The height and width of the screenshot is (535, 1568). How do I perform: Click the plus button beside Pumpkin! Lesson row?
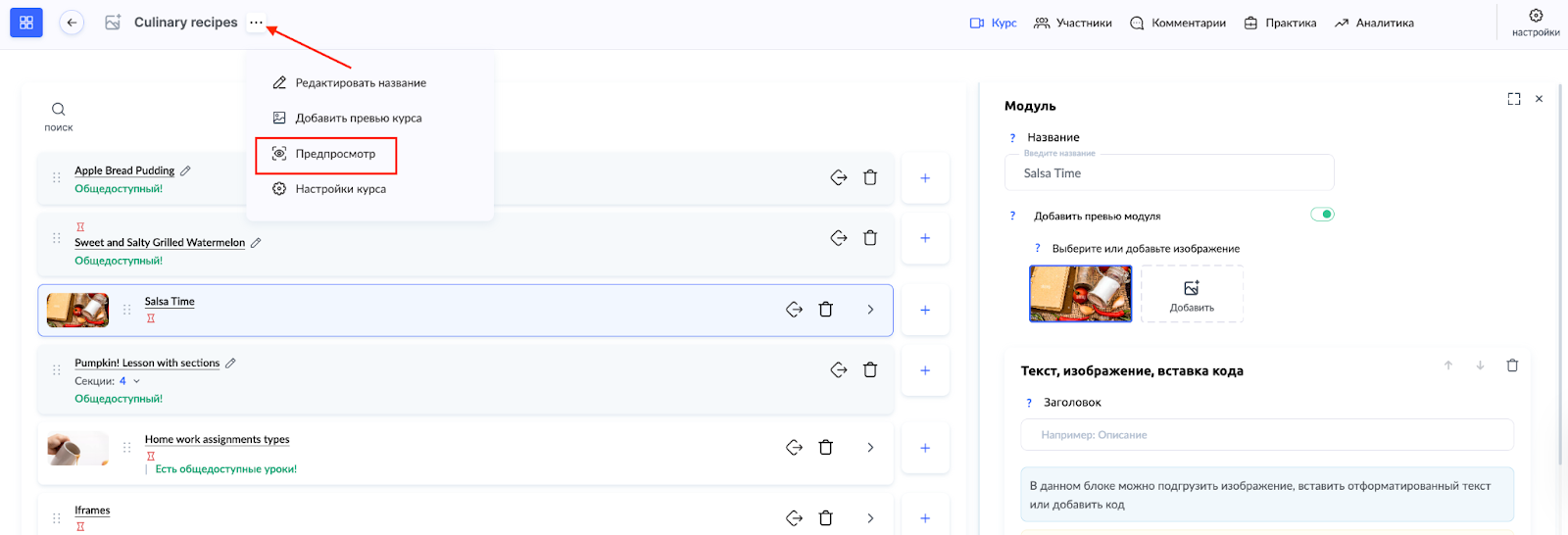click(924, 370)
